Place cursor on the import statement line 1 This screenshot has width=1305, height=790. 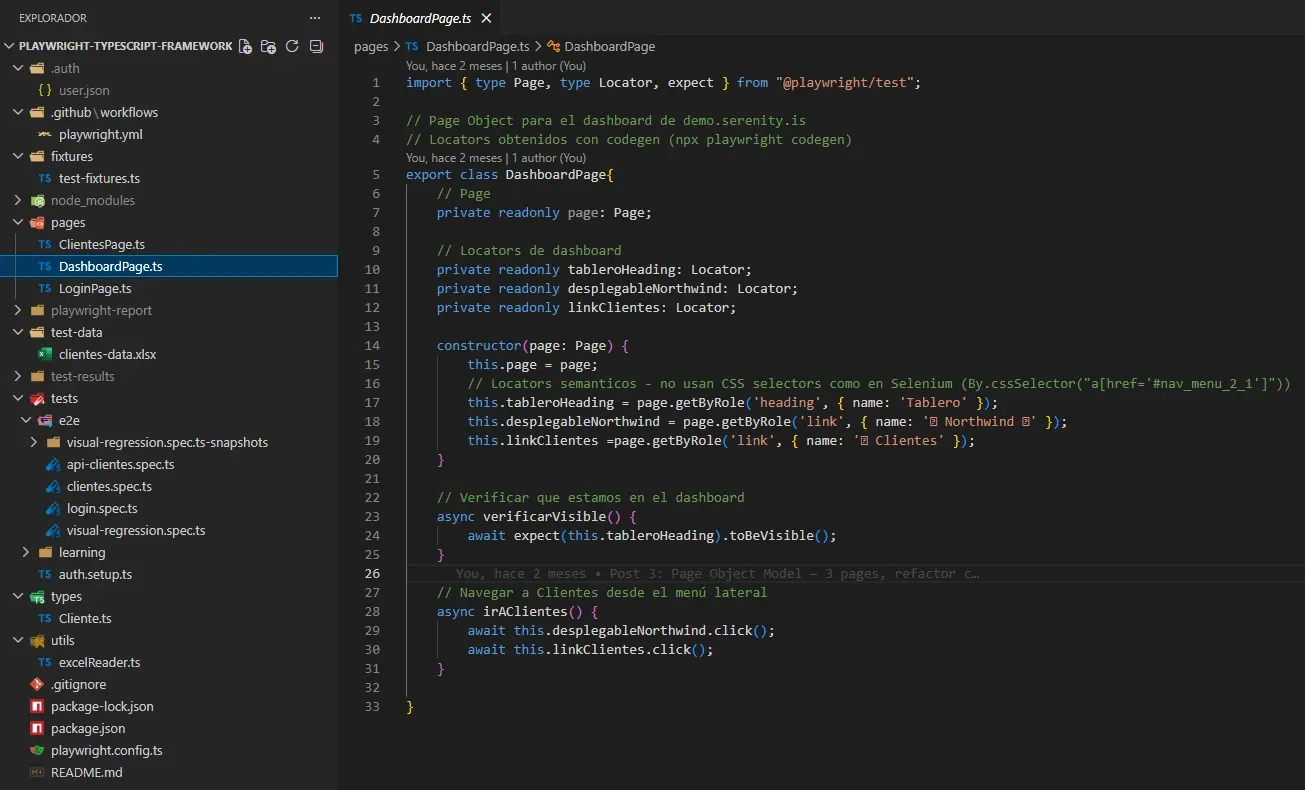tap(663, 83)
